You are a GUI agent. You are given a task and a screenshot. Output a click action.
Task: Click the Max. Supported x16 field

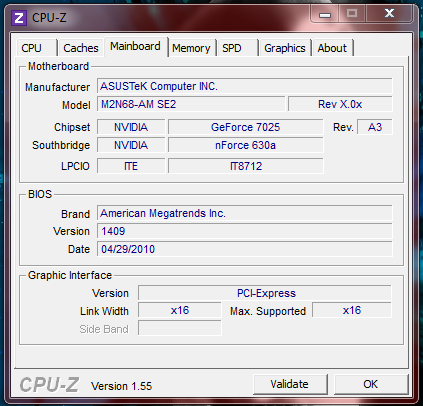[352, 310]
